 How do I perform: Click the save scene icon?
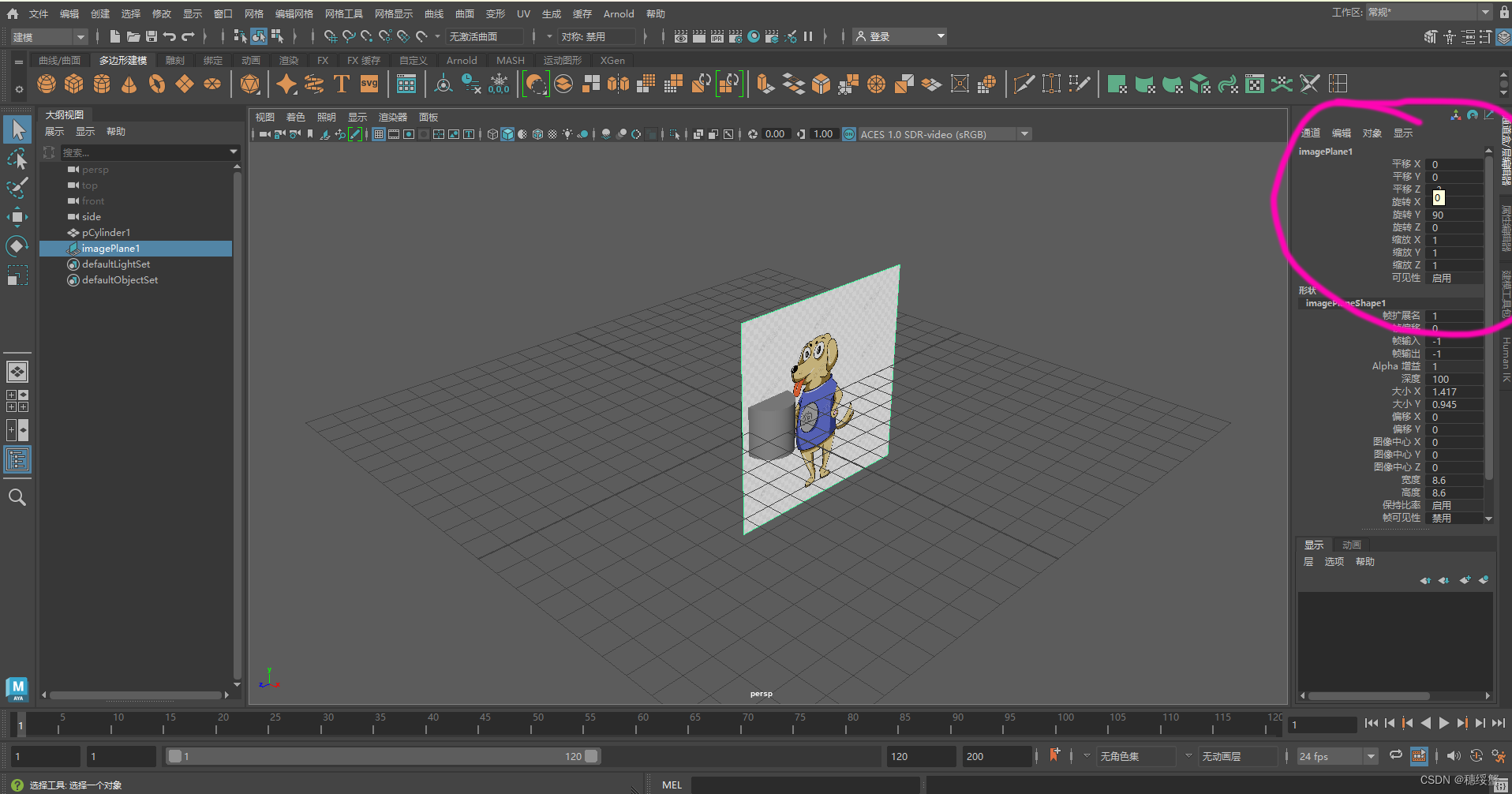tap(152, 36)
